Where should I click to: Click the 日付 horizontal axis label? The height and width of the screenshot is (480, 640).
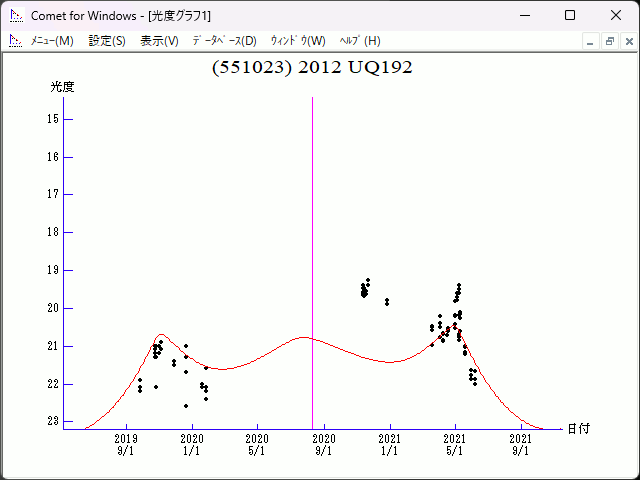(578, 429)
